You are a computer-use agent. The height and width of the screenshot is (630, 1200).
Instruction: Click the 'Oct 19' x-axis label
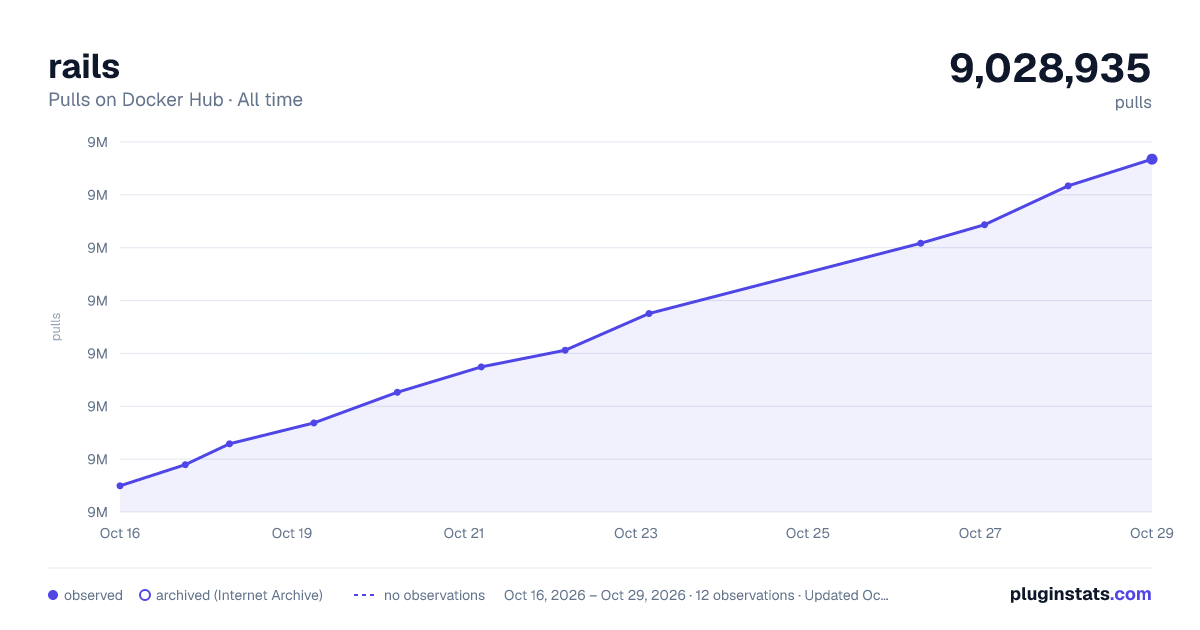(x=292, y=533)
